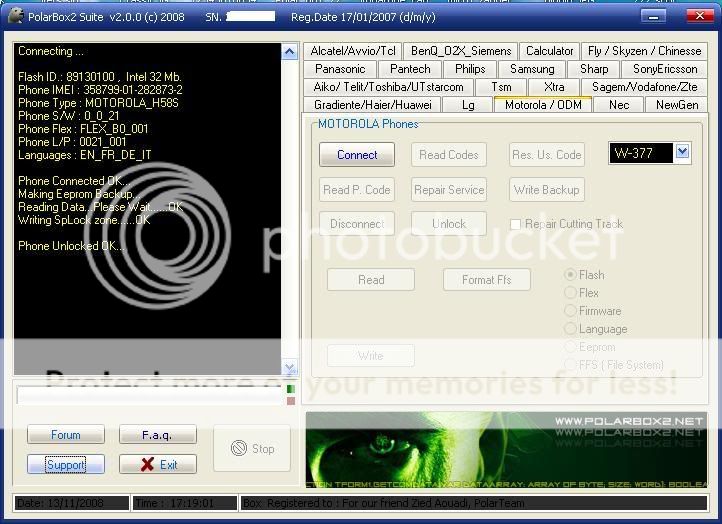This screenshot has width=722, height=524.
Task: Click the Repair Service button
Action: 448,189
